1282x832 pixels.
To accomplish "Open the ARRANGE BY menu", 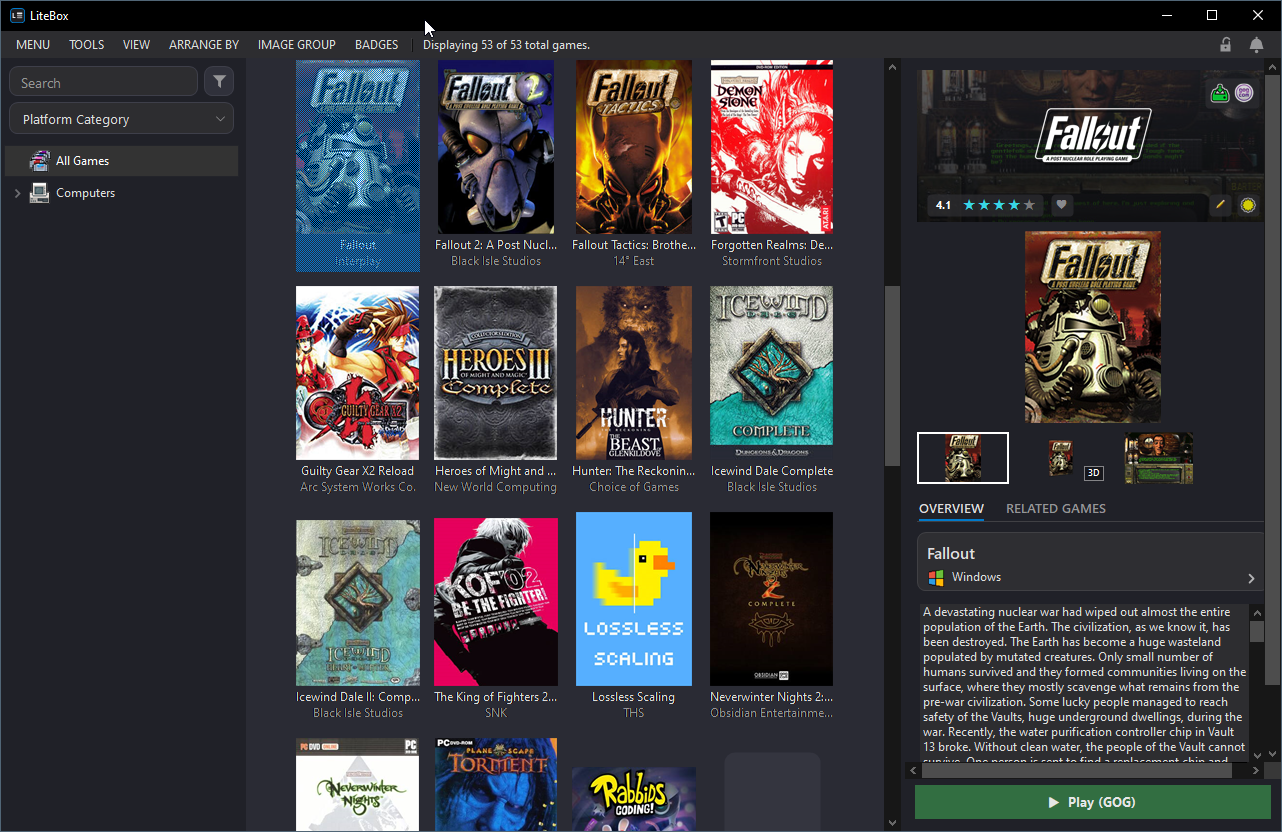I will [204, 45].
